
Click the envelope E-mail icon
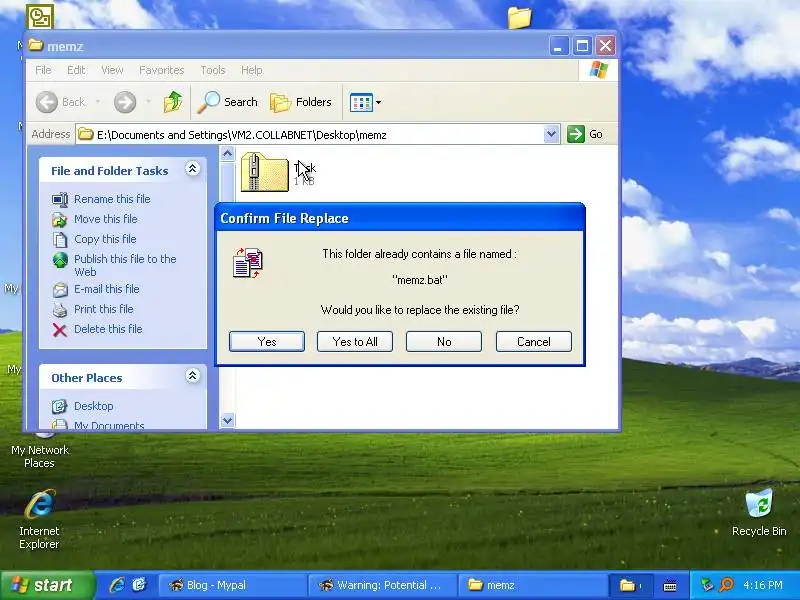60,290
